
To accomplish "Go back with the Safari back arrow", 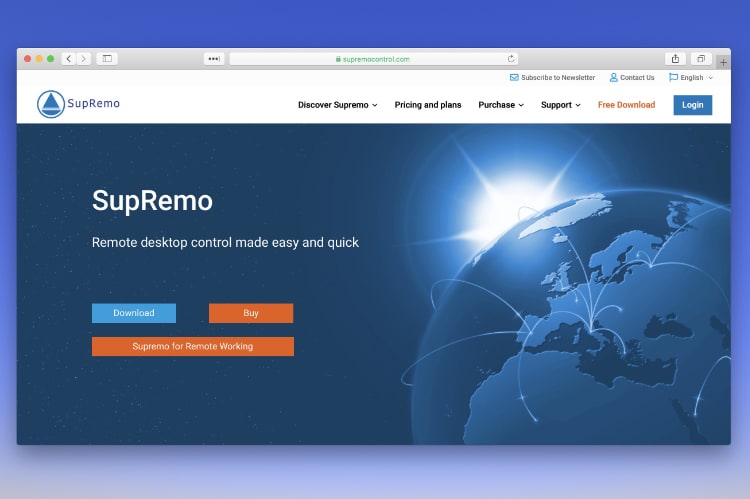I will tap(69, 59).
